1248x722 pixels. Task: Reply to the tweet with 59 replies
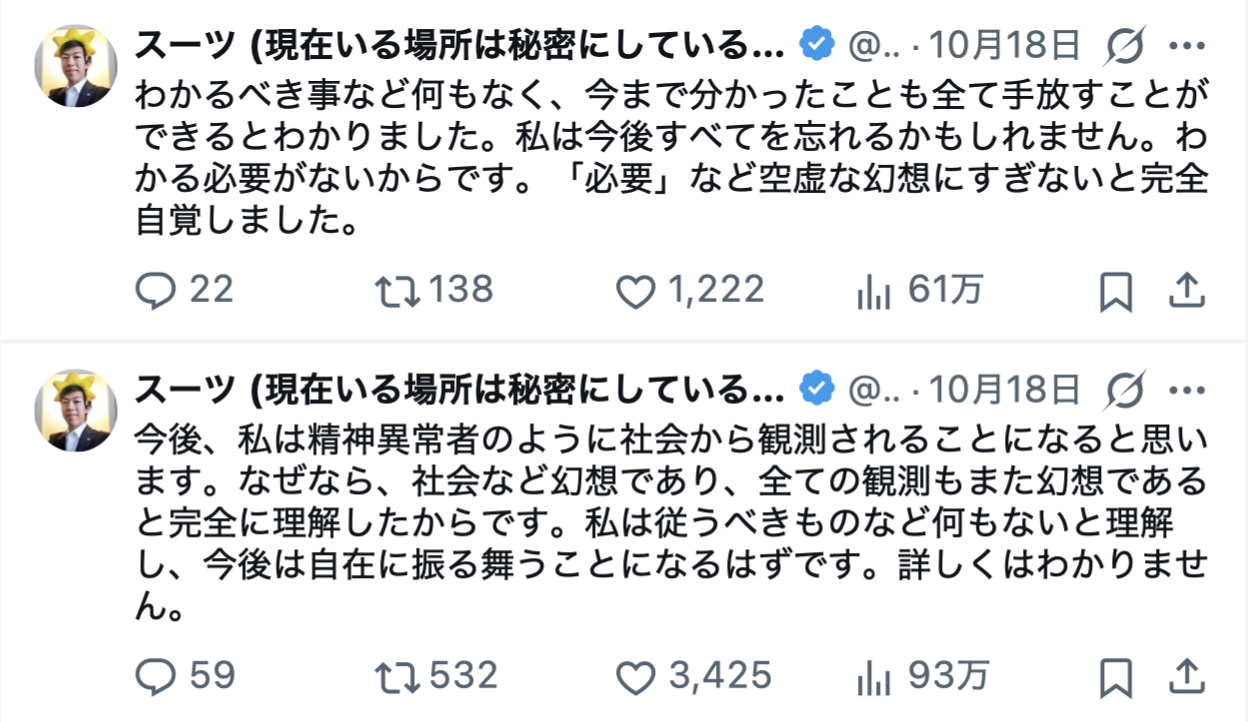pos(155,677)
